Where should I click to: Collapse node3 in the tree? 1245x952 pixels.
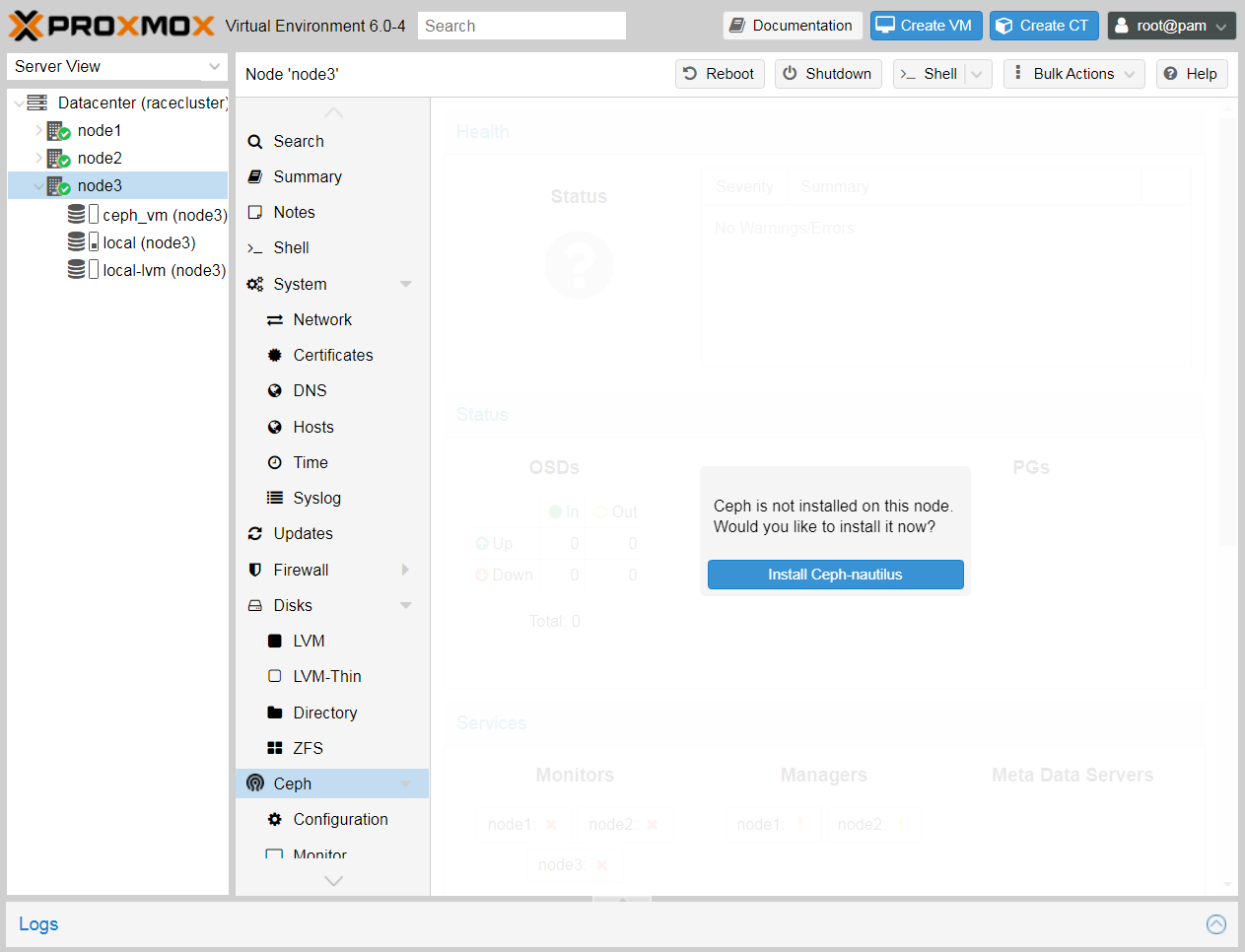(38, 185)
